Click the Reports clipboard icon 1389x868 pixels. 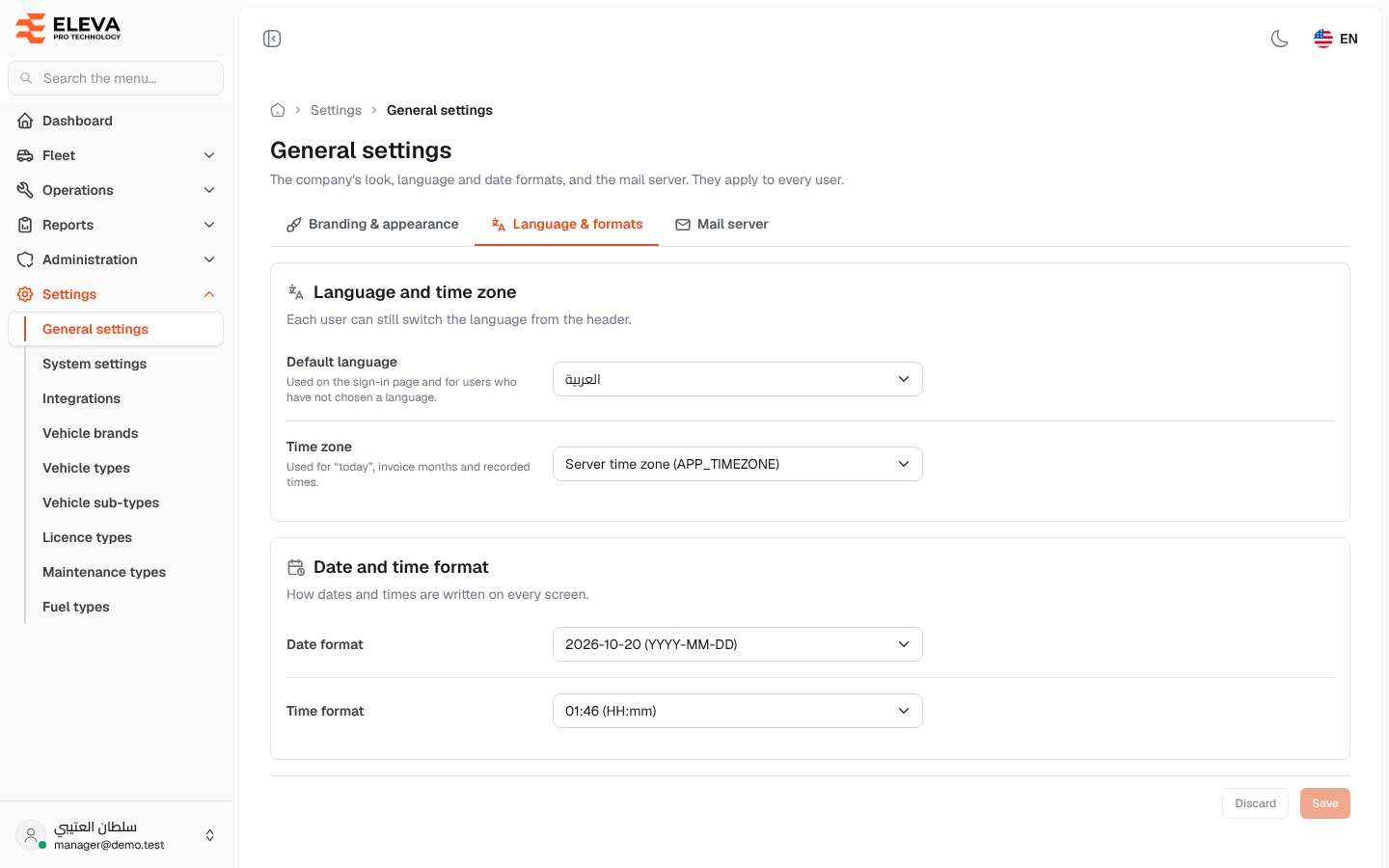click(x=25, y=225)
